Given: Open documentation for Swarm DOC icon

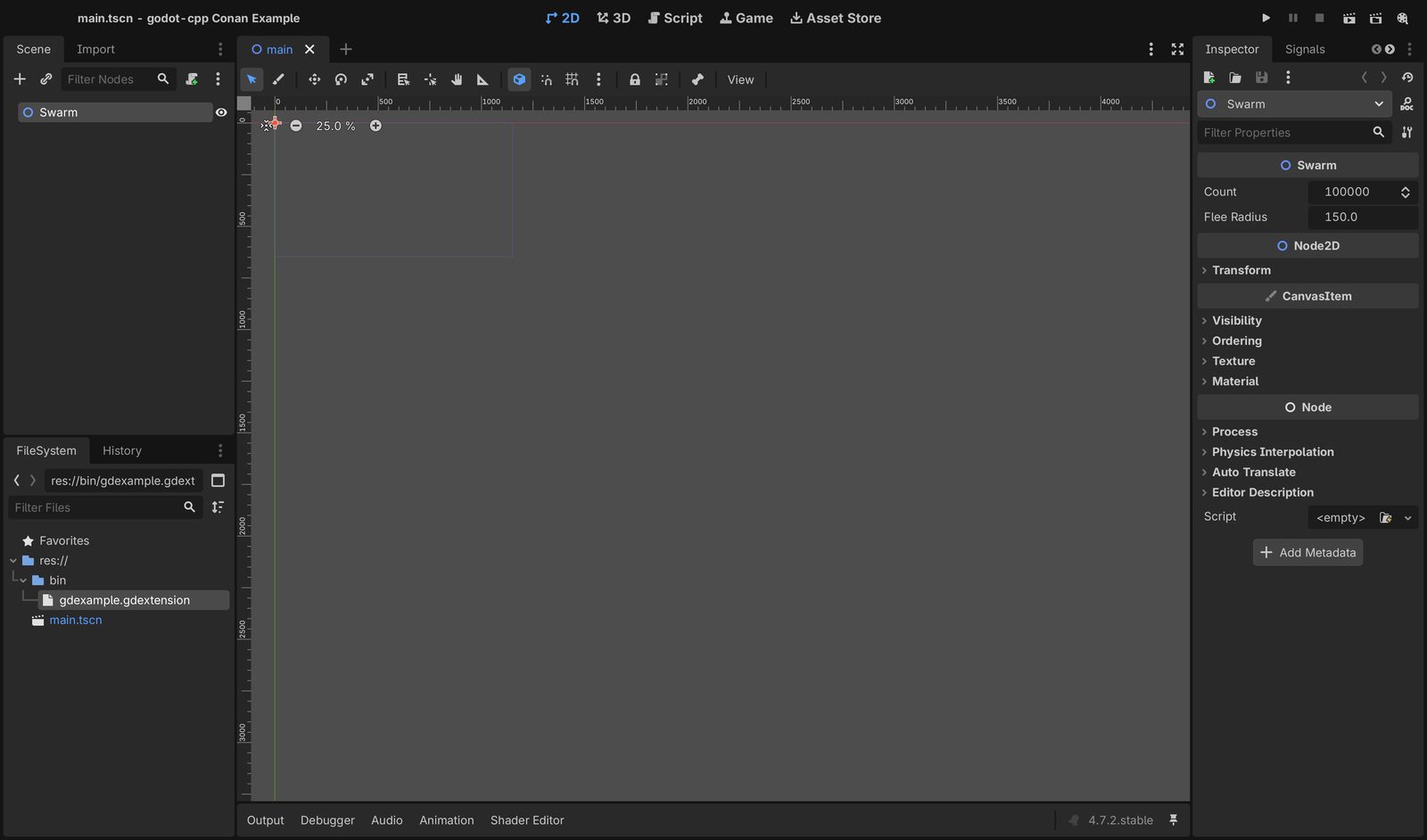Looking at the screenshot, I should click(1406, 104).
